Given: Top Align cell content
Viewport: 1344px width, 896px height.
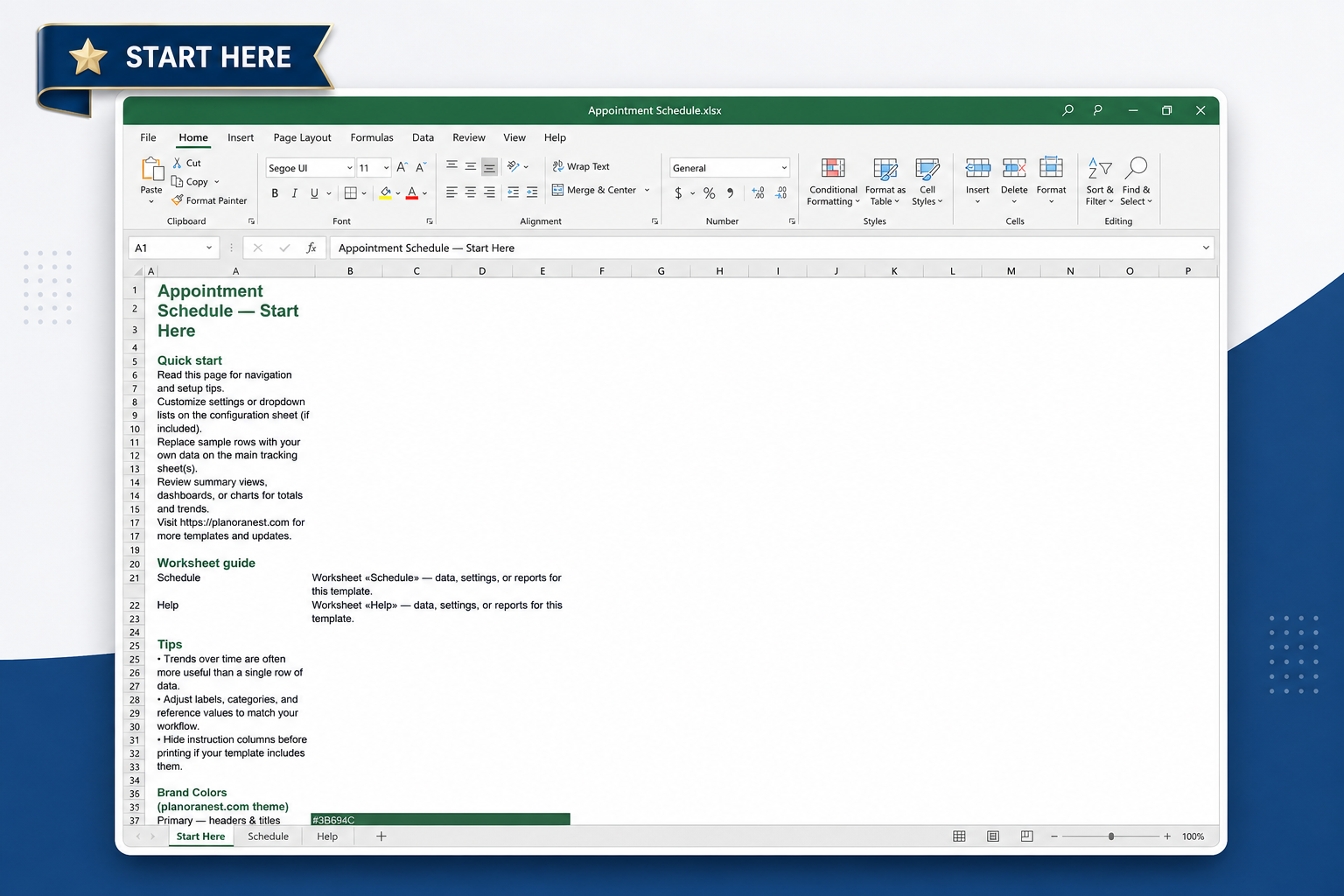Looking at the screenshot, I should 451,165.
